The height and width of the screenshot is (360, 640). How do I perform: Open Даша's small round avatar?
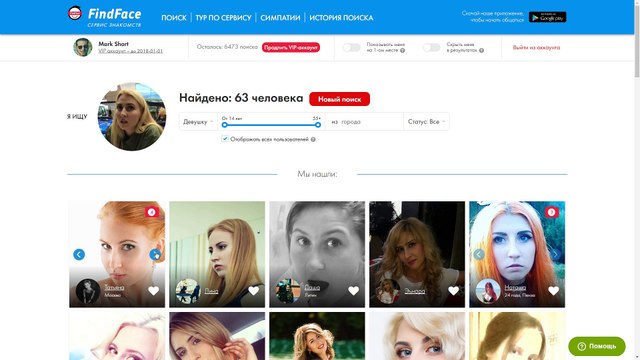288,291
